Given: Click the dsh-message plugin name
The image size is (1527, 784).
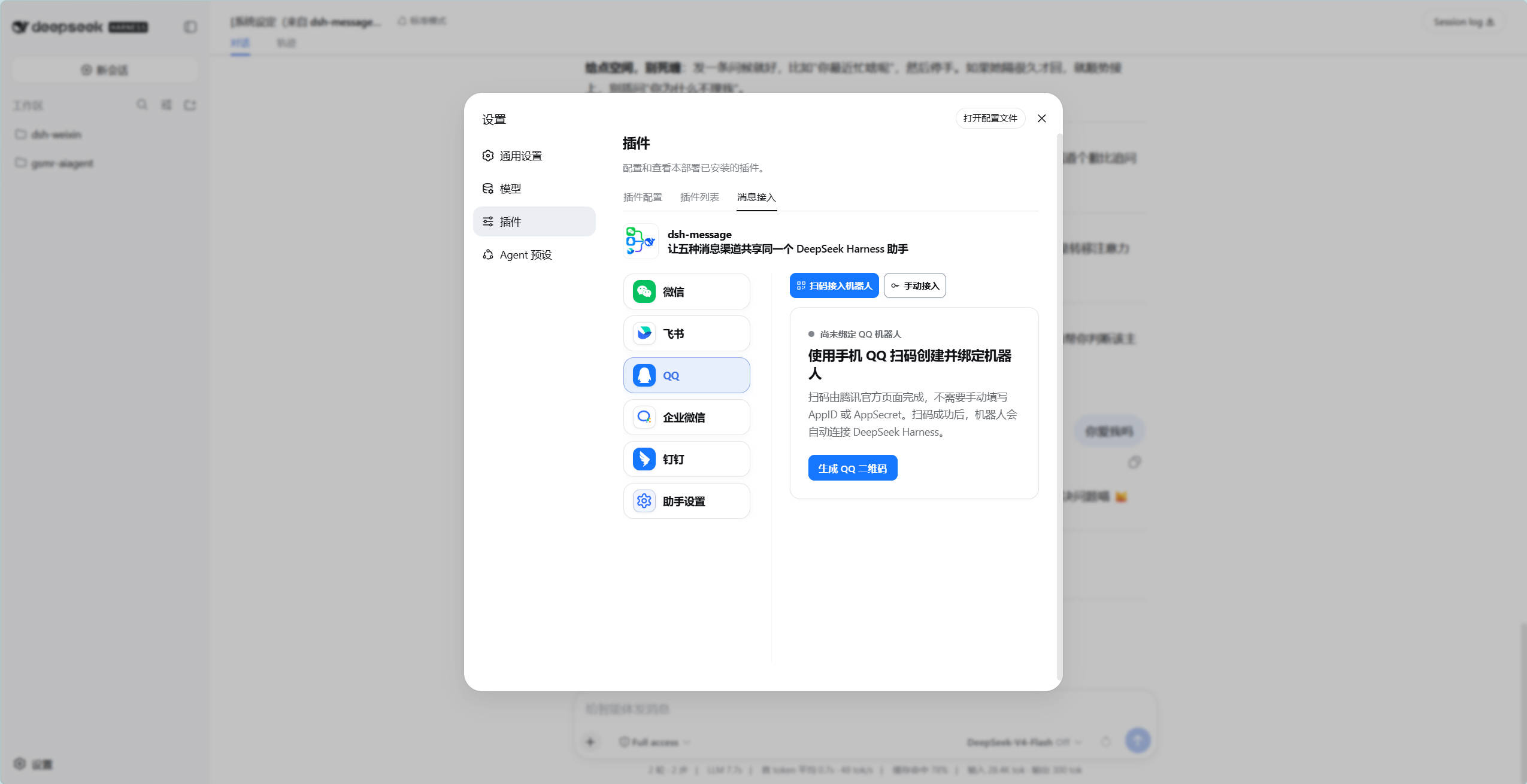Looking at the screenshot, I should [699, 234].
